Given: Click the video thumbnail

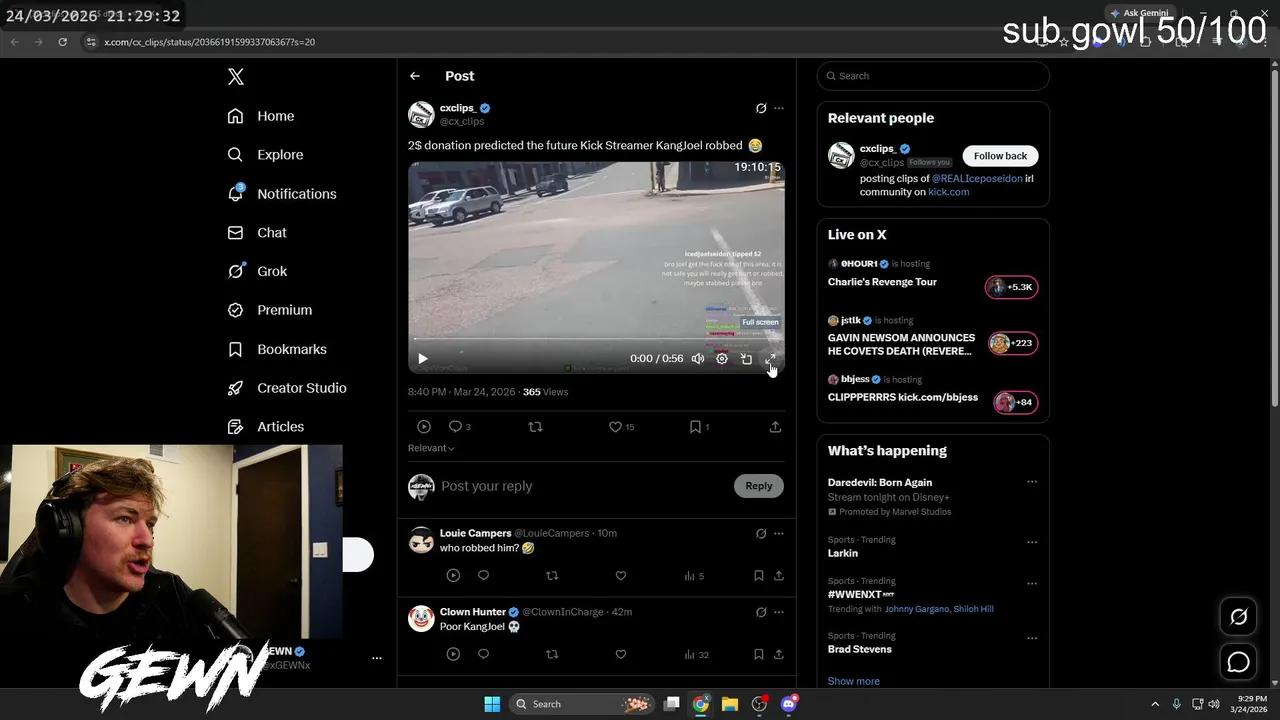Looking at the screenshot, I should [x=596, y=267].
